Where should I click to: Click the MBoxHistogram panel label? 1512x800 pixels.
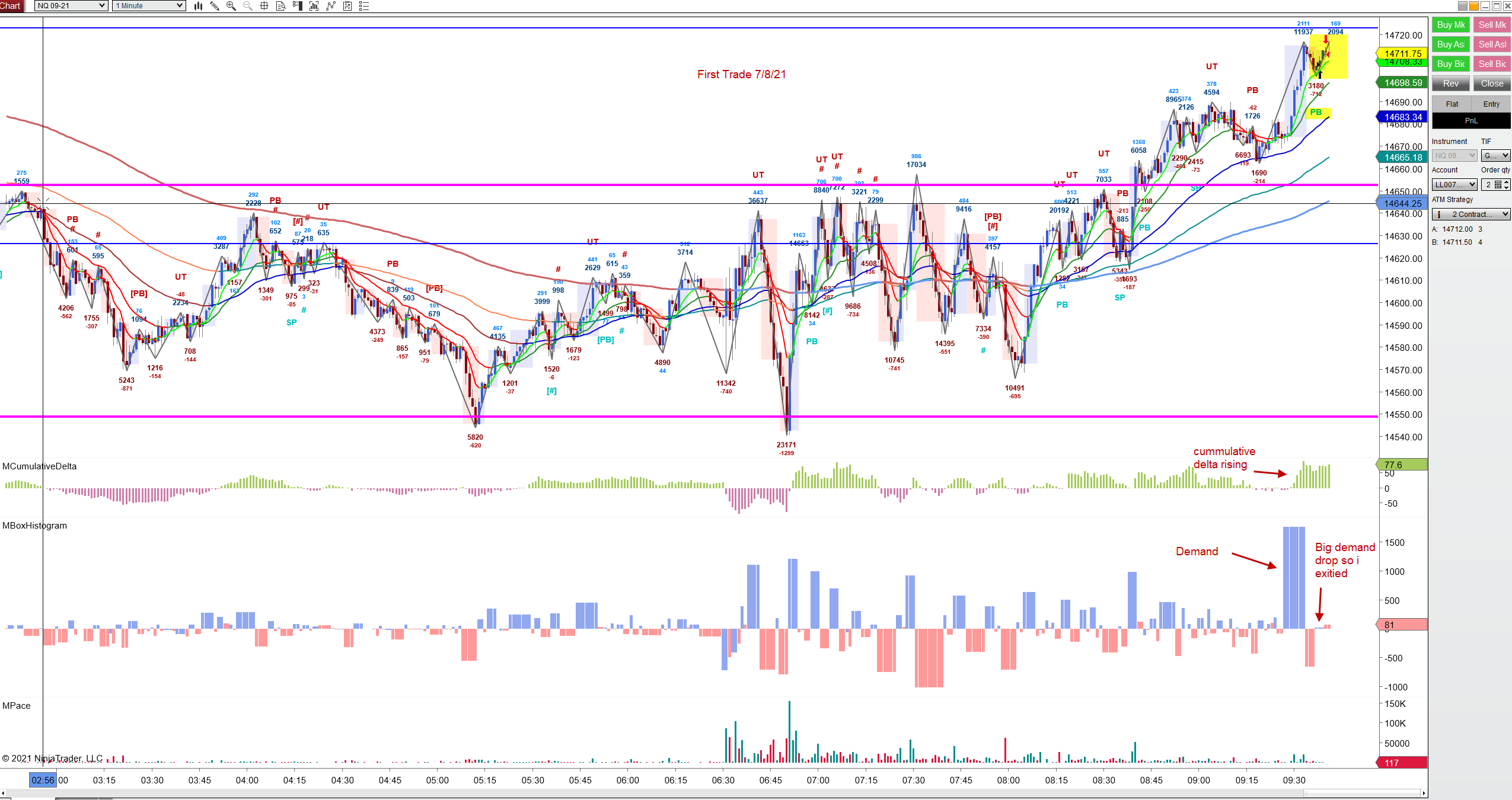coord(34,526)
